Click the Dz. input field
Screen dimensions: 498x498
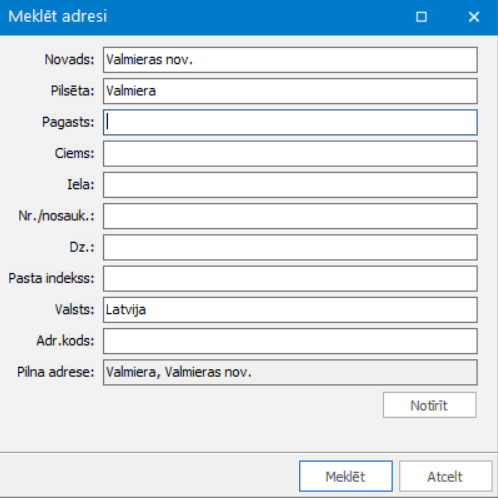290,247
